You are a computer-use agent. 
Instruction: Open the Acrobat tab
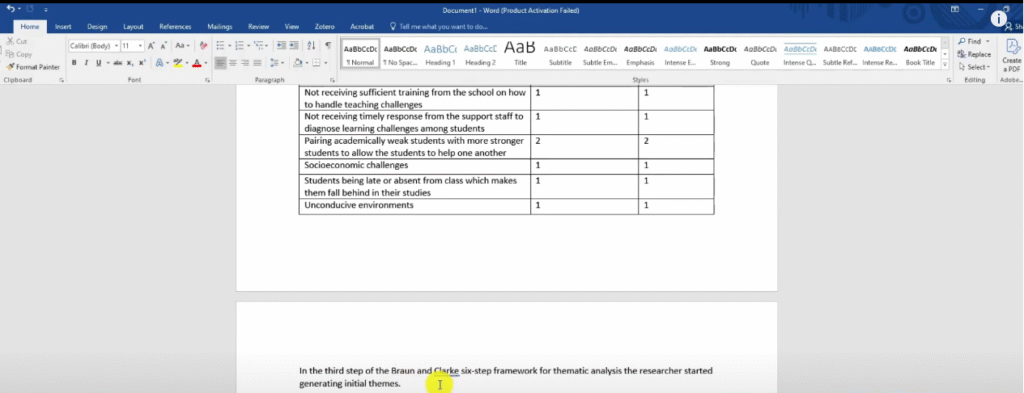tap(362, 27)
